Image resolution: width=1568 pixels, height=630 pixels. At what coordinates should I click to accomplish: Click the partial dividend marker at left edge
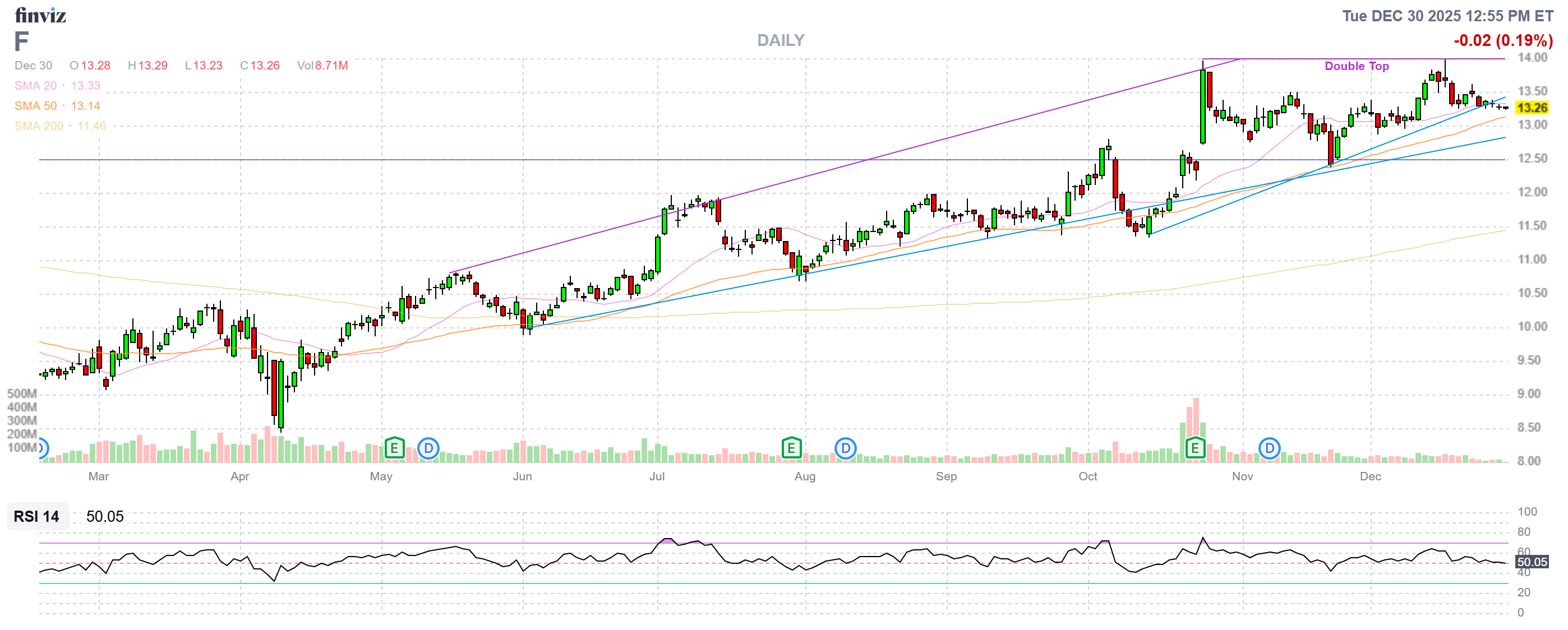(x=42, y=449)
